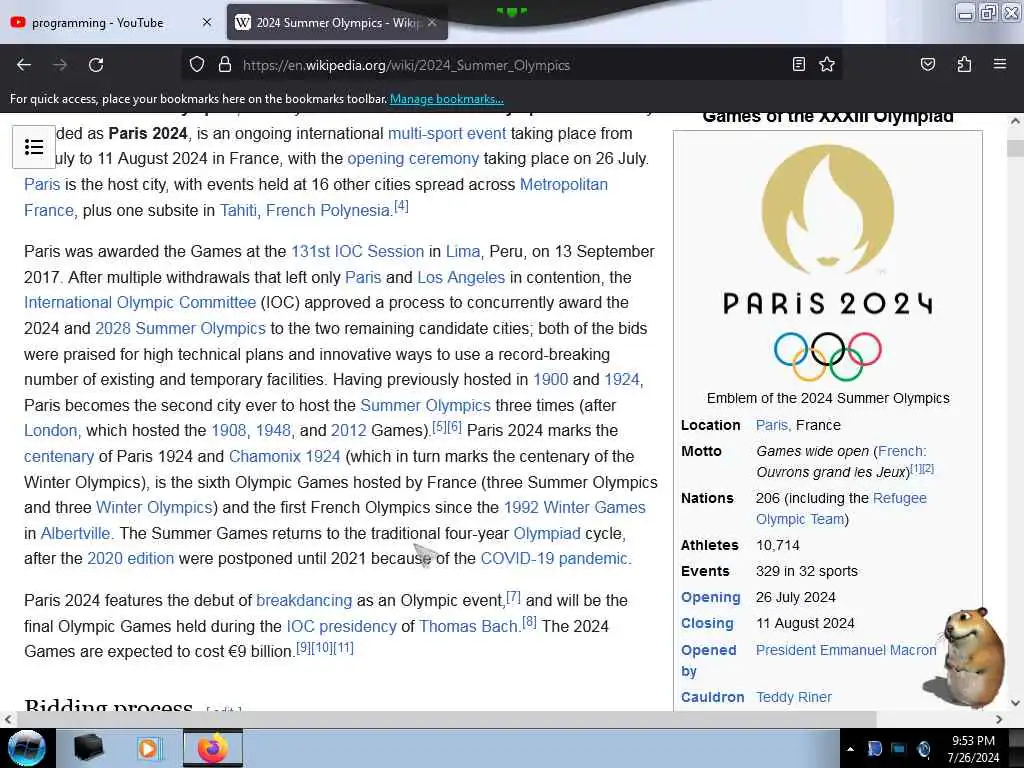Open Firefox from the taskbar
The height and width of the screenshot is (768, 1024).
pyautogui.click(x=213, y=748)
